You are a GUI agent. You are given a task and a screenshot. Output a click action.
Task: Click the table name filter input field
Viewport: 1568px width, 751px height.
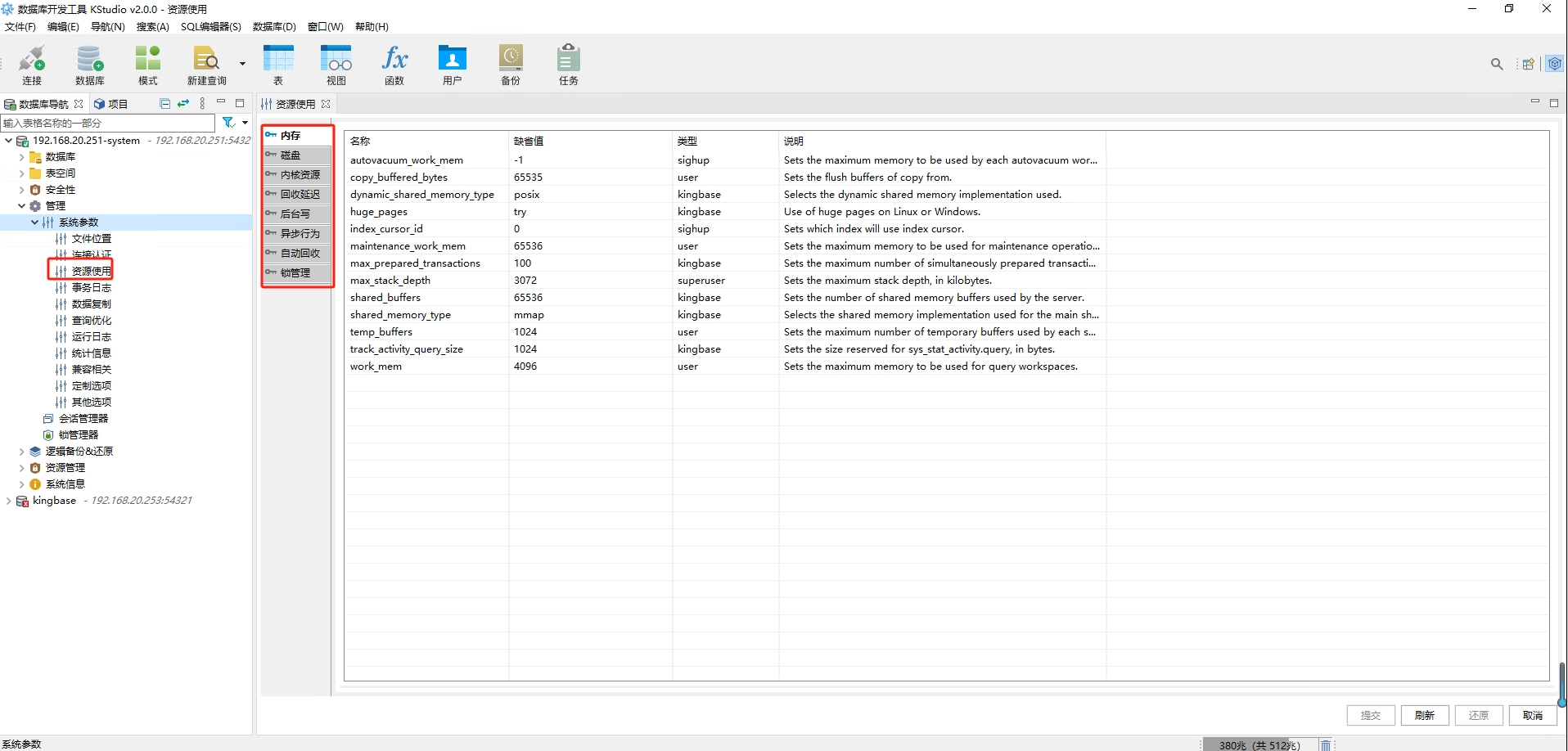[x=108, y=123]
